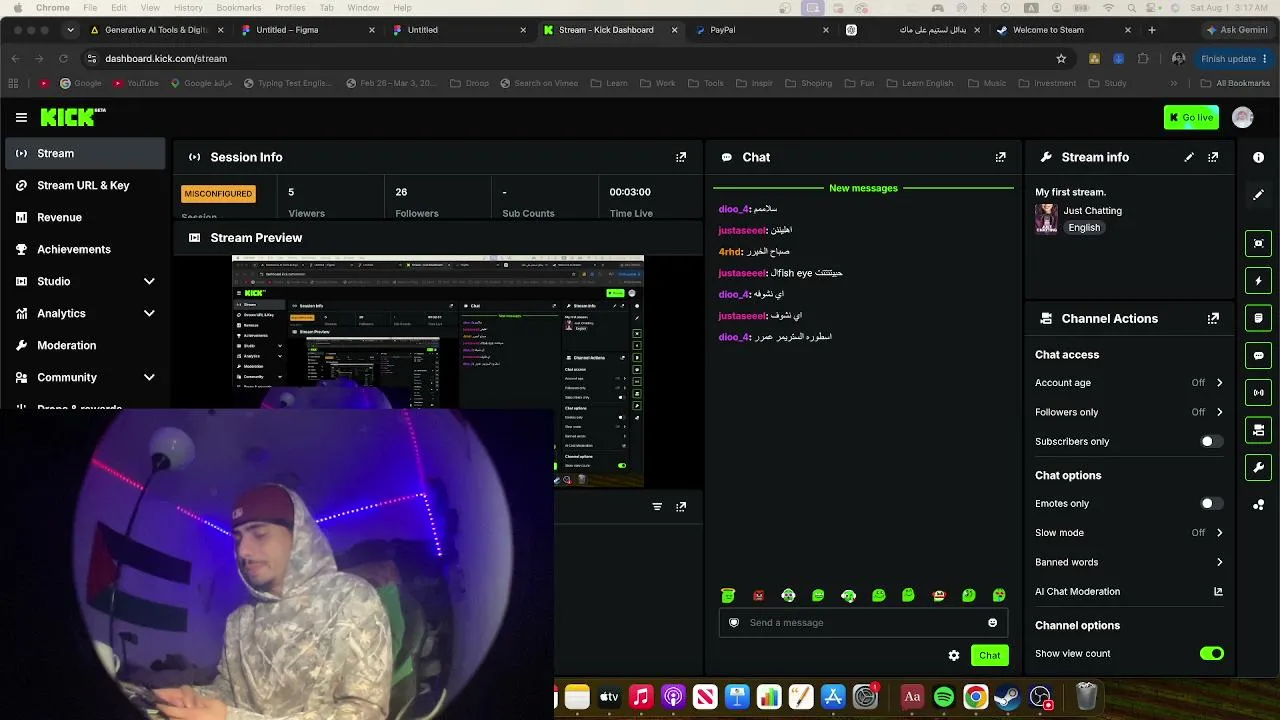Open the Chrome tab search dropdown arrow
Image resolution: width=1280 pixels, height=720 pixels.
69,30
